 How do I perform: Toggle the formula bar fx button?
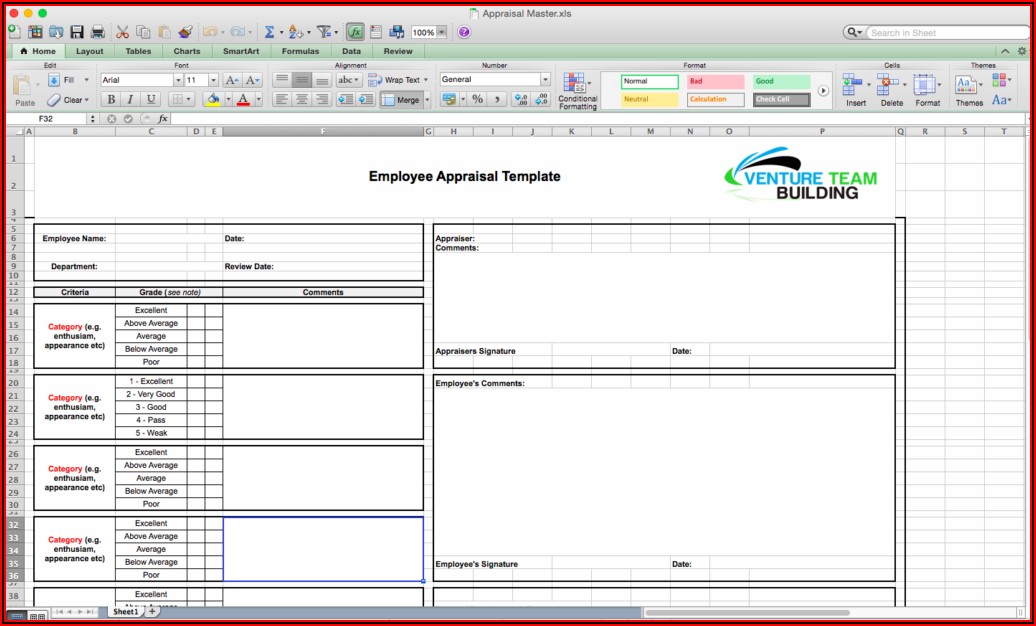click(x=356, y=32)
